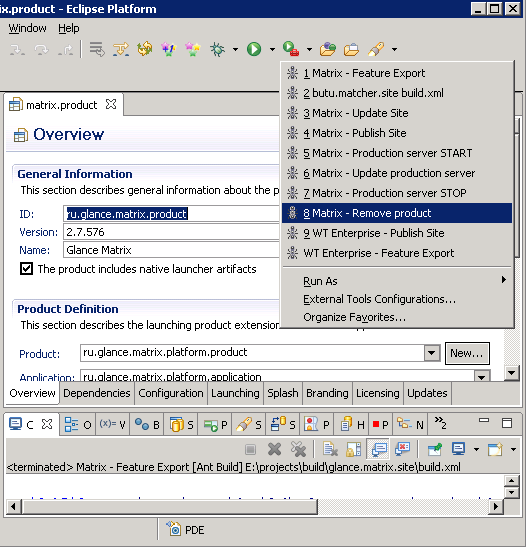The width and height of the screenshot is (526, 547).
Task: Choose '7 Matrix - Production server STOP'
Action: tap(397, 193)
